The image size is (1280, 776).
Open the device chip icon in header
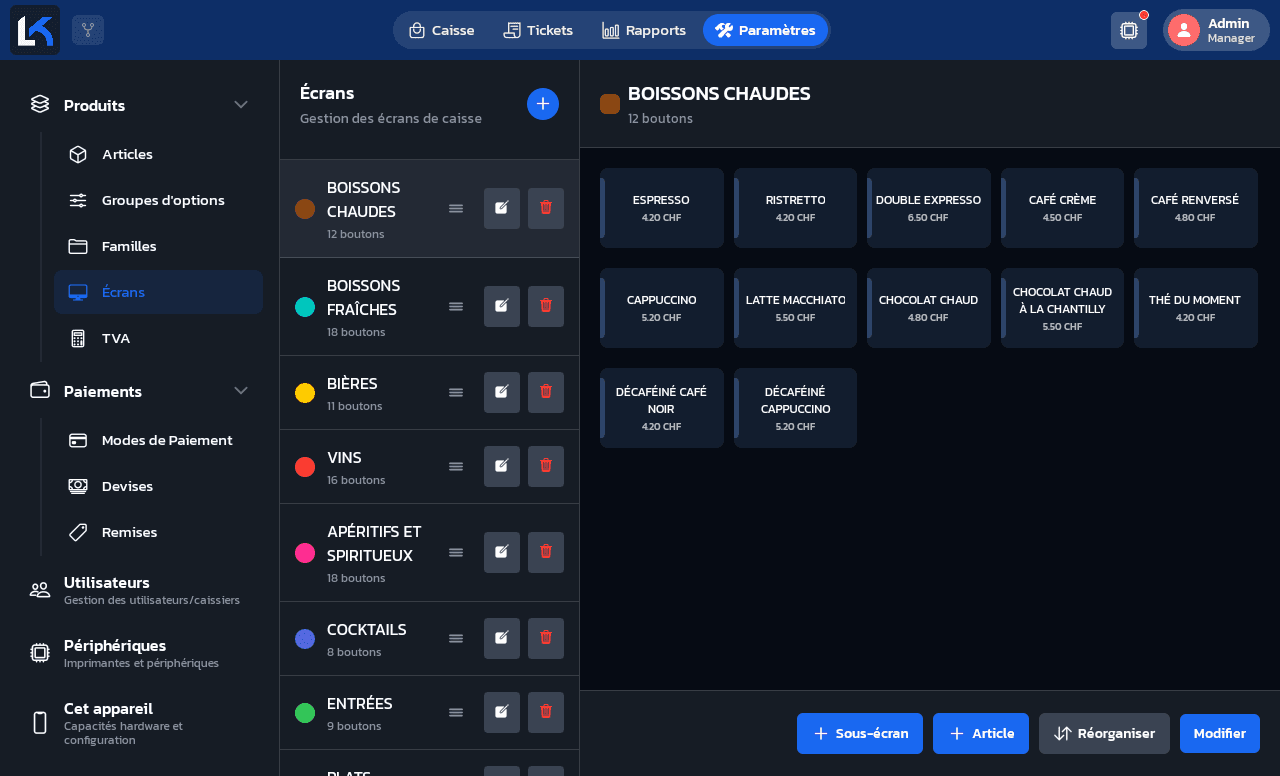click(1129, 30)
